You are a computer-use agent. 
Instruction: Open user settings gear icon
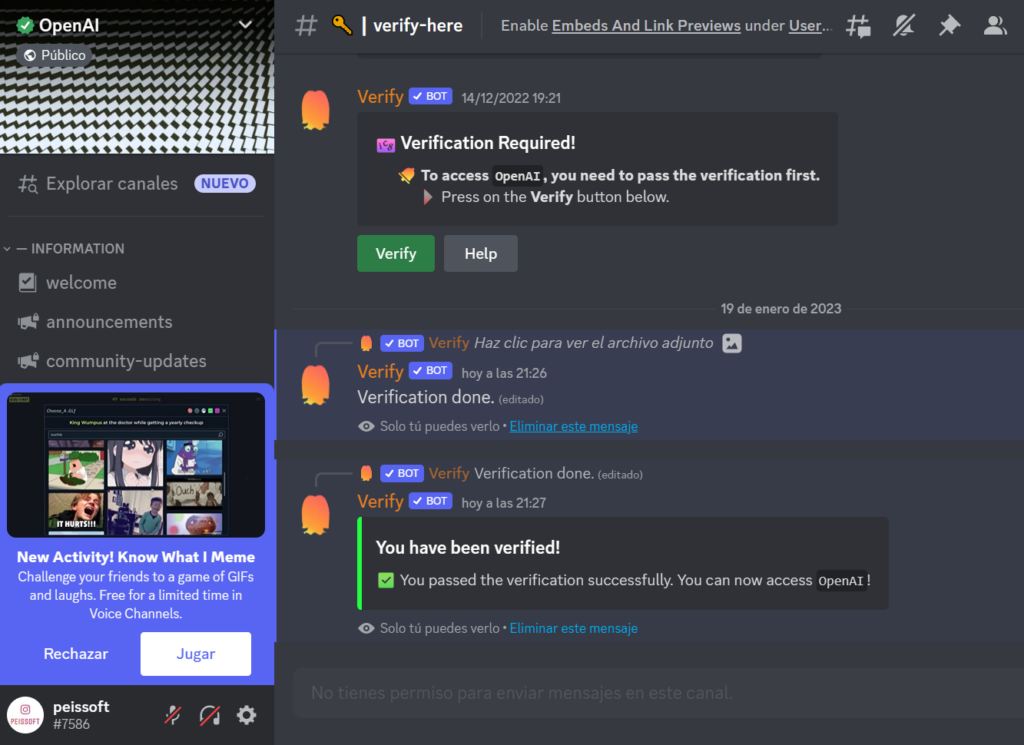pyautogui.click(x=246, y=715)
